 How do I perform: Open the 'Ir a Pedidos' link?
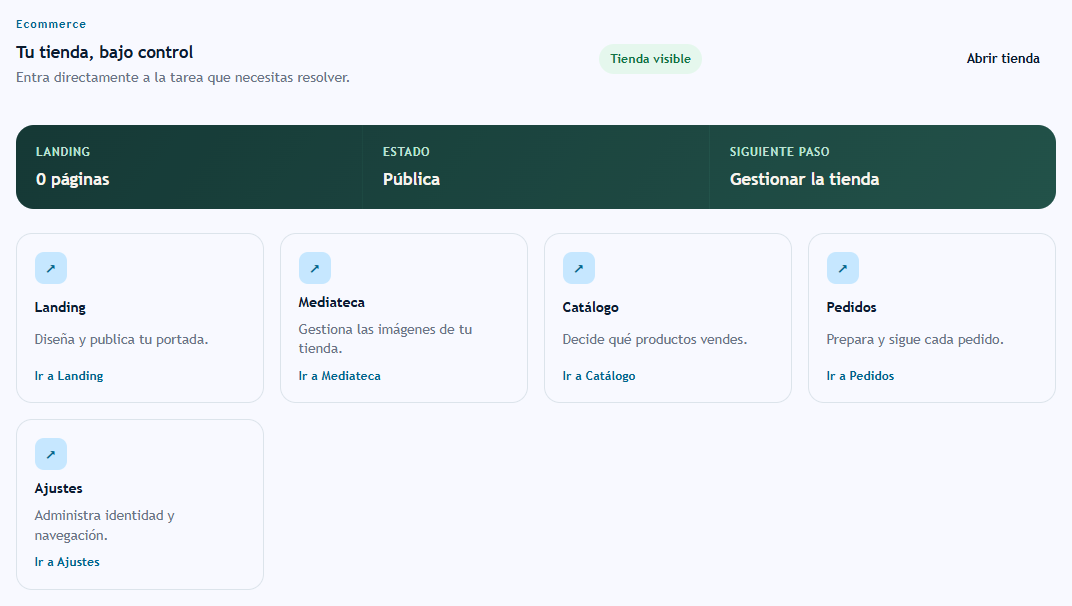pos(860,376)
